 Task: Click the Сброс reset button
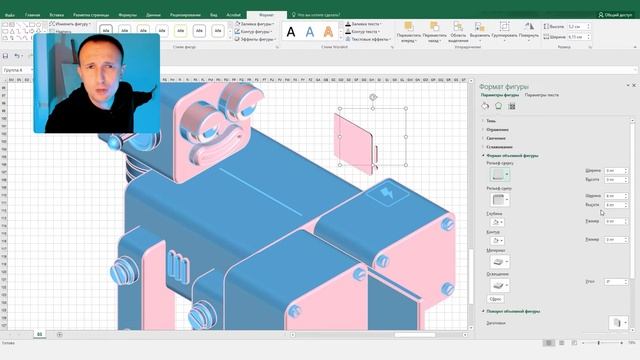click(x=496, y=299)
